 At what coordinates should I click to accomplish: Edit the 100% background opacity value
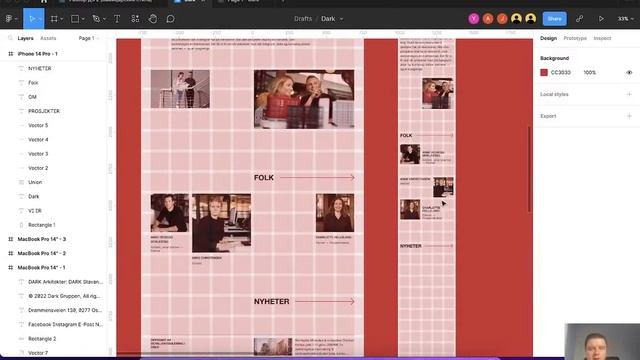(589, 72)
